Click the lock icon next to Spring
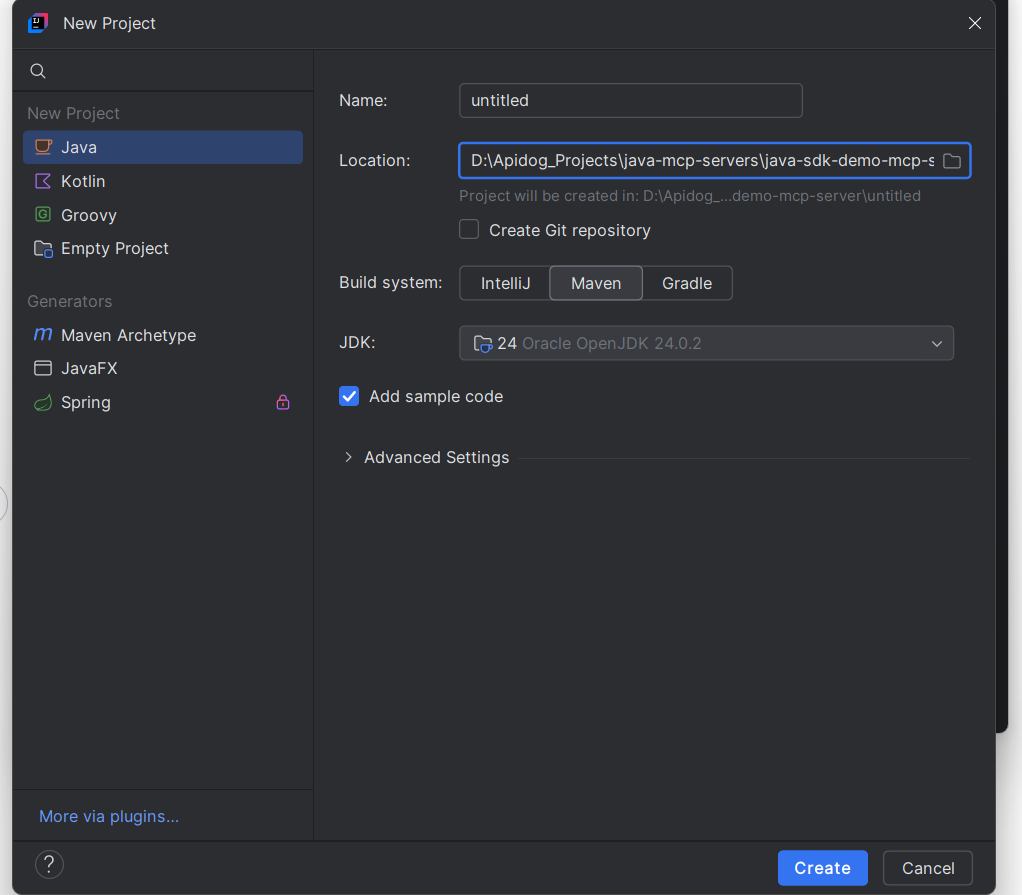The height and width of the screenshot is (895, 1022). [x=283, y=402]
